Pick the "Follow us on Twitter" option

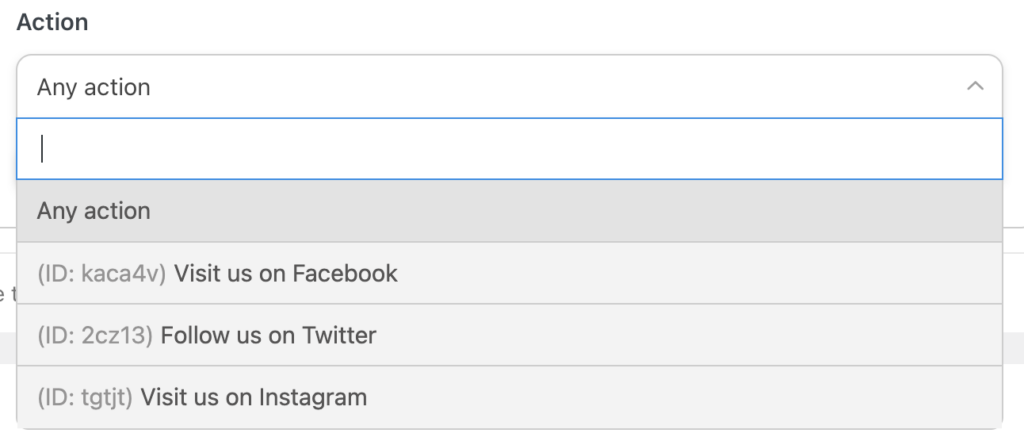coord(268,335)
